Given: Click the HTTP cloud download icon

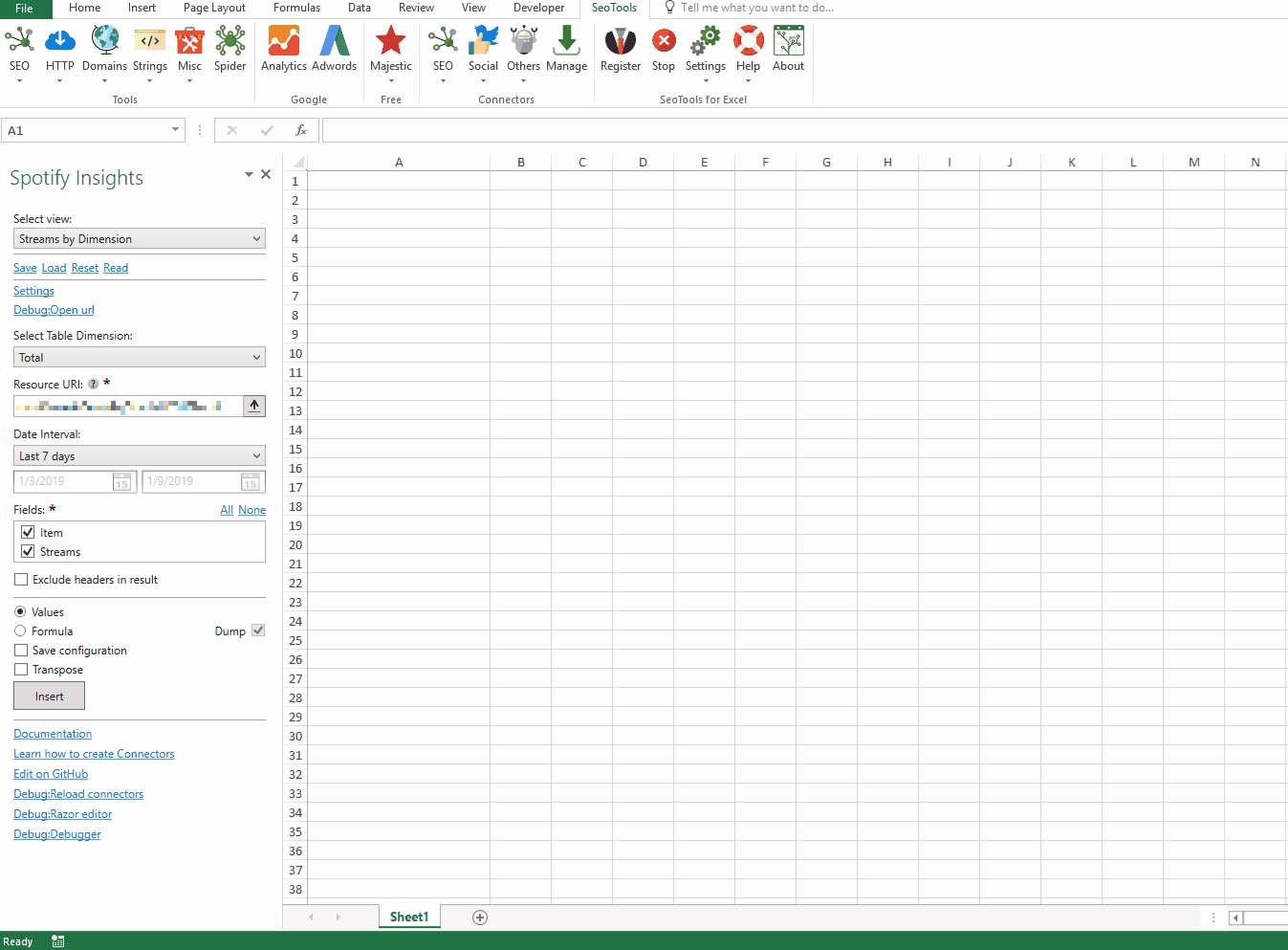Looking at the screenshot, I should (59, 41).
